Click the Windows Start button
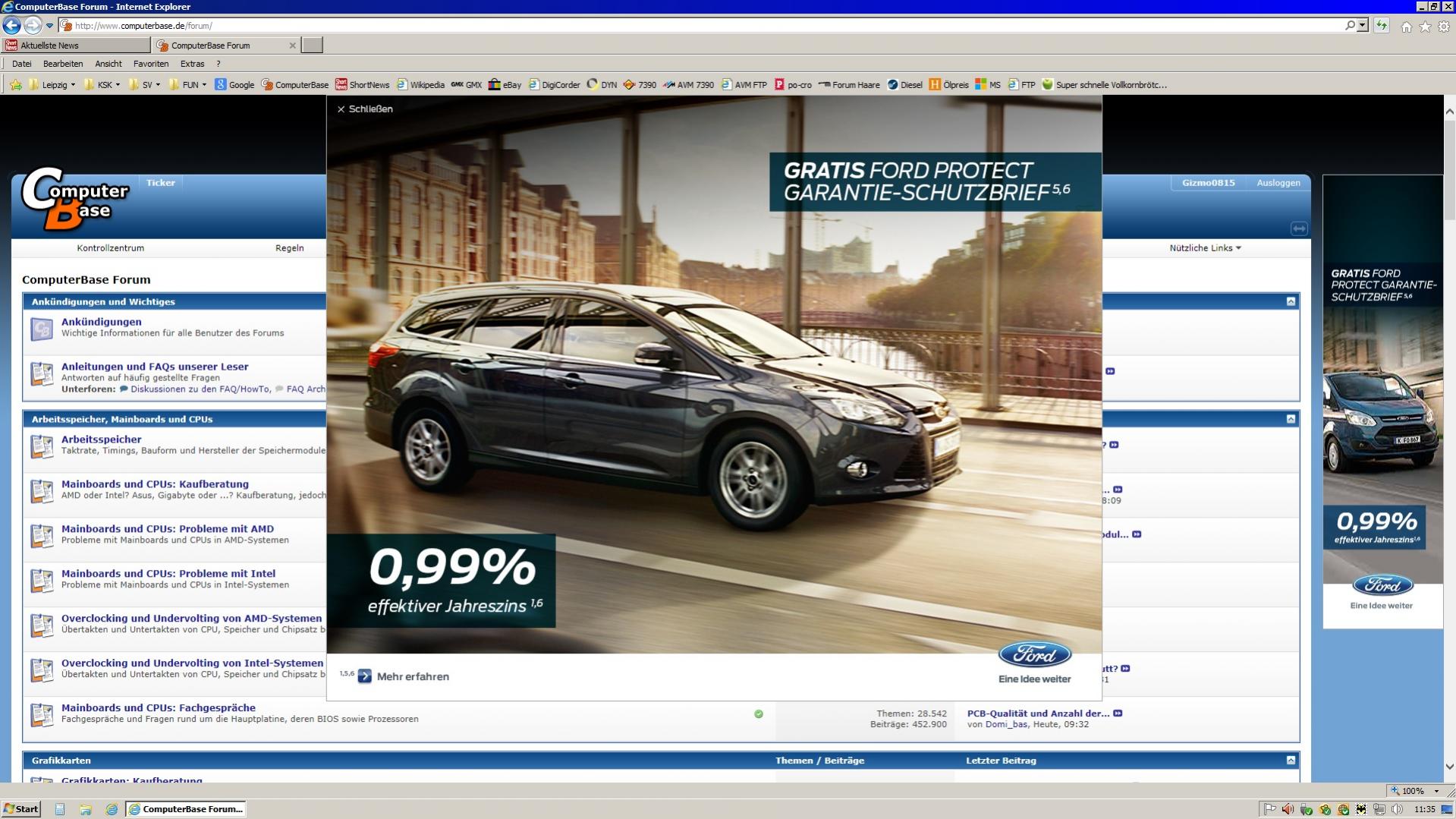This screenshot has width=1456, height=819. point(20,809)
